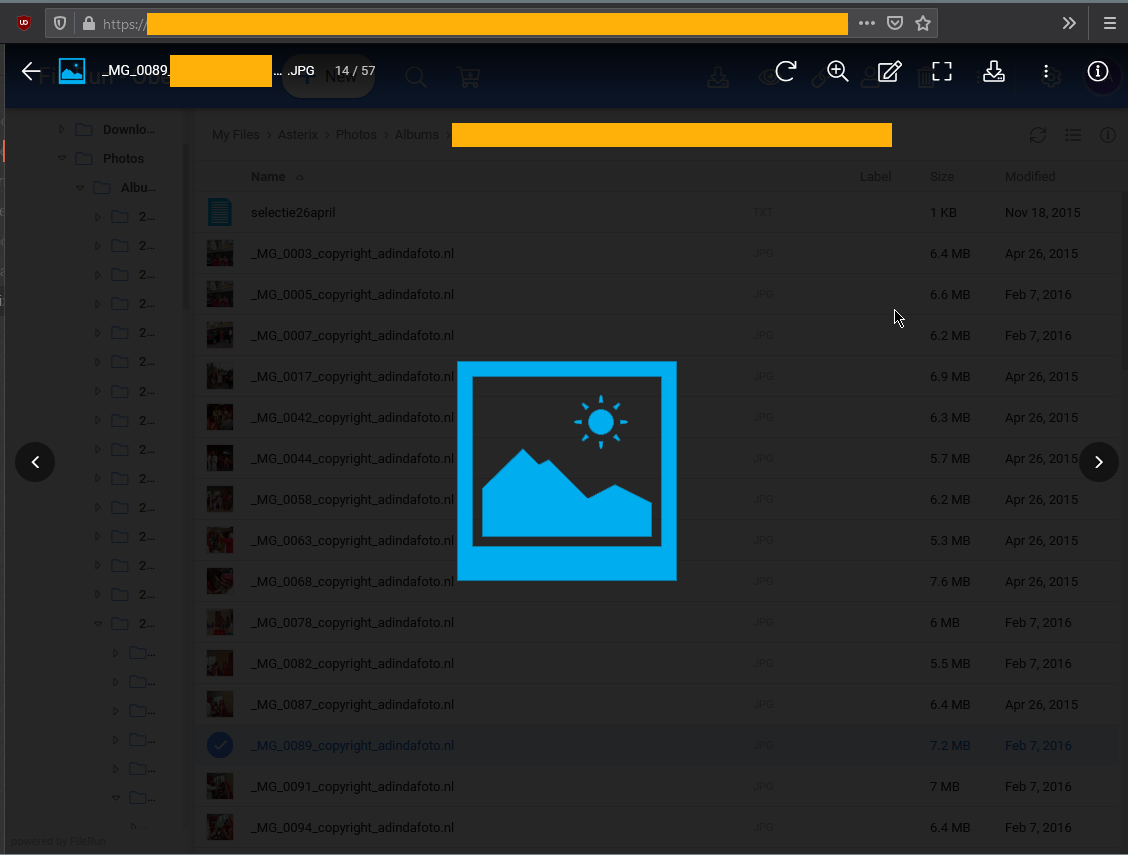The image size is (1128, 855).
Task: Click the Label column header
Action: pos(875,177)
